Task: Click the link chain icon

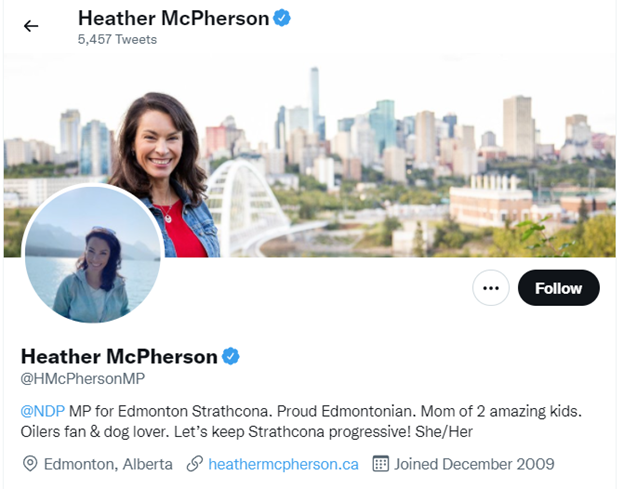Action: click(195, 464)
